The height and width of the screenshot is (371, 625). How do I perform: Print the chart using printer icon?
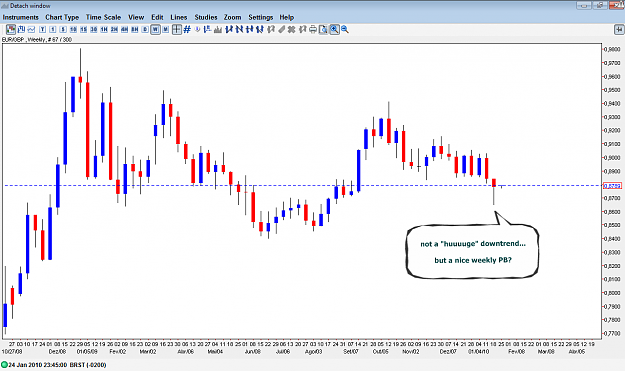pyautogui.click(x=313, y=29)
